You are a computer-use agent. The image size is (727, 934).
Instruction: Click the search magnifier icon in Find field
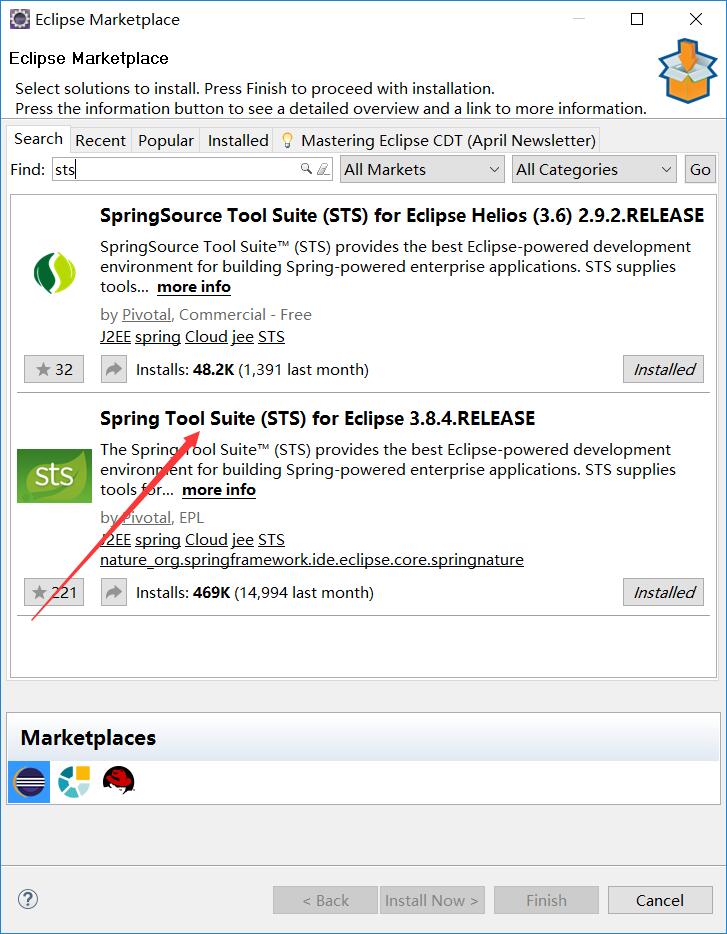point(306,169)
